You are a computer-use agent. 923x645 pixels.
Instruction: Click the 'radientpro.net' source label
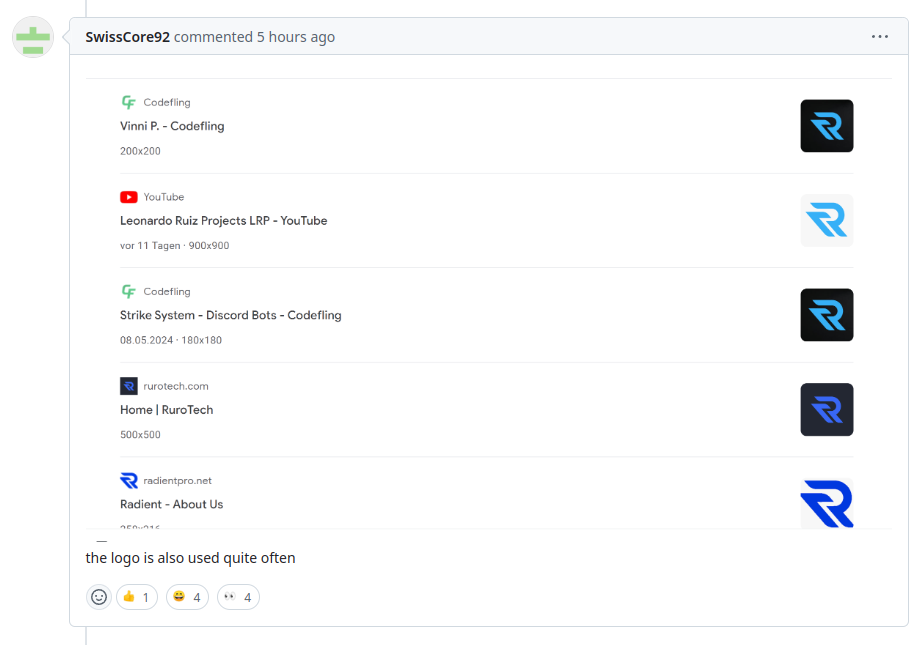pos(178,481)
